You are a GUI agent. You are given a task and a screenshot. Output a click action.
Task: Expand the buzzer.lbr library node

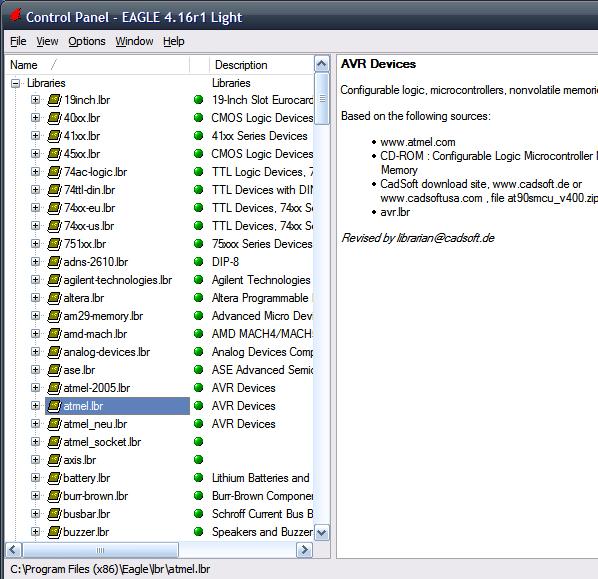[x=35, y=532]
